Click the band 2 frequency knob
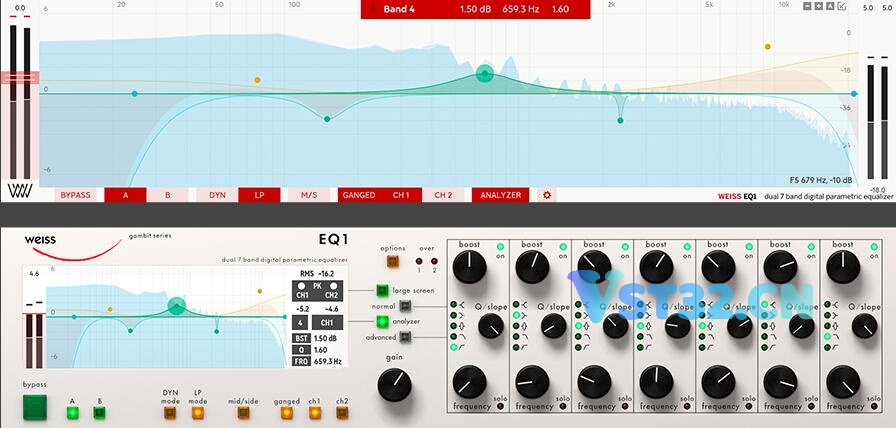The width and height of the screenshot is (896, 428). 532,382
